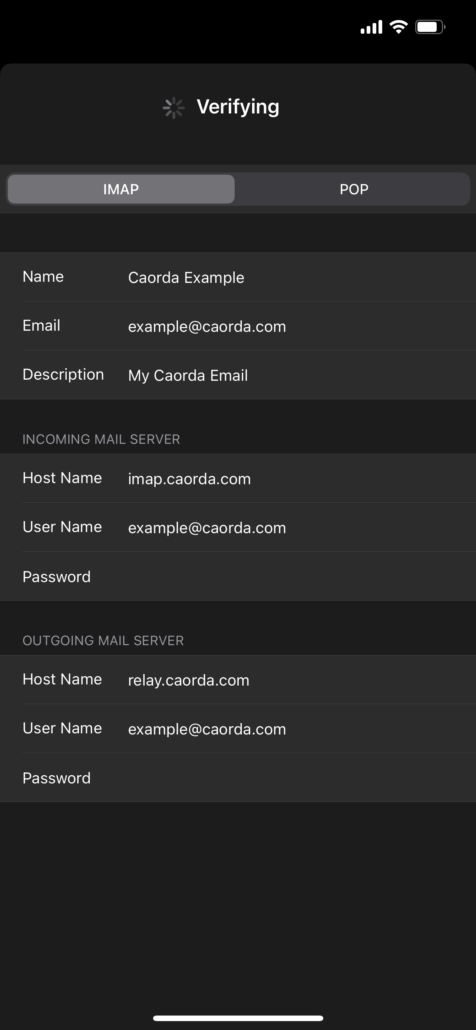Screen dimensions: 476x1030
Task: Edit the incoming server User Name field
Action: point(238,527)
